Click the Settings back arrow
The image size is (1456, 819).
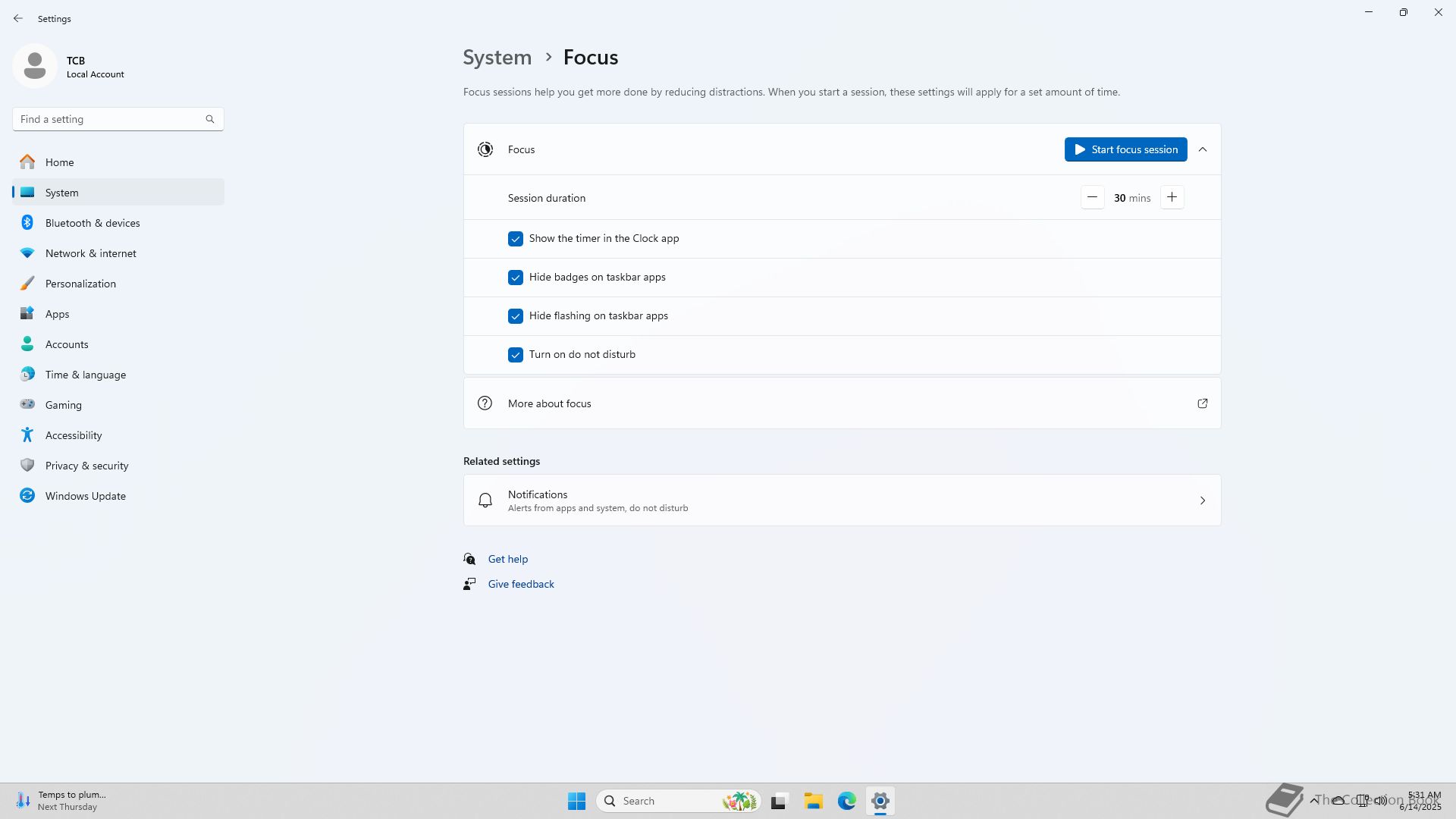click(x=17, y=18)
